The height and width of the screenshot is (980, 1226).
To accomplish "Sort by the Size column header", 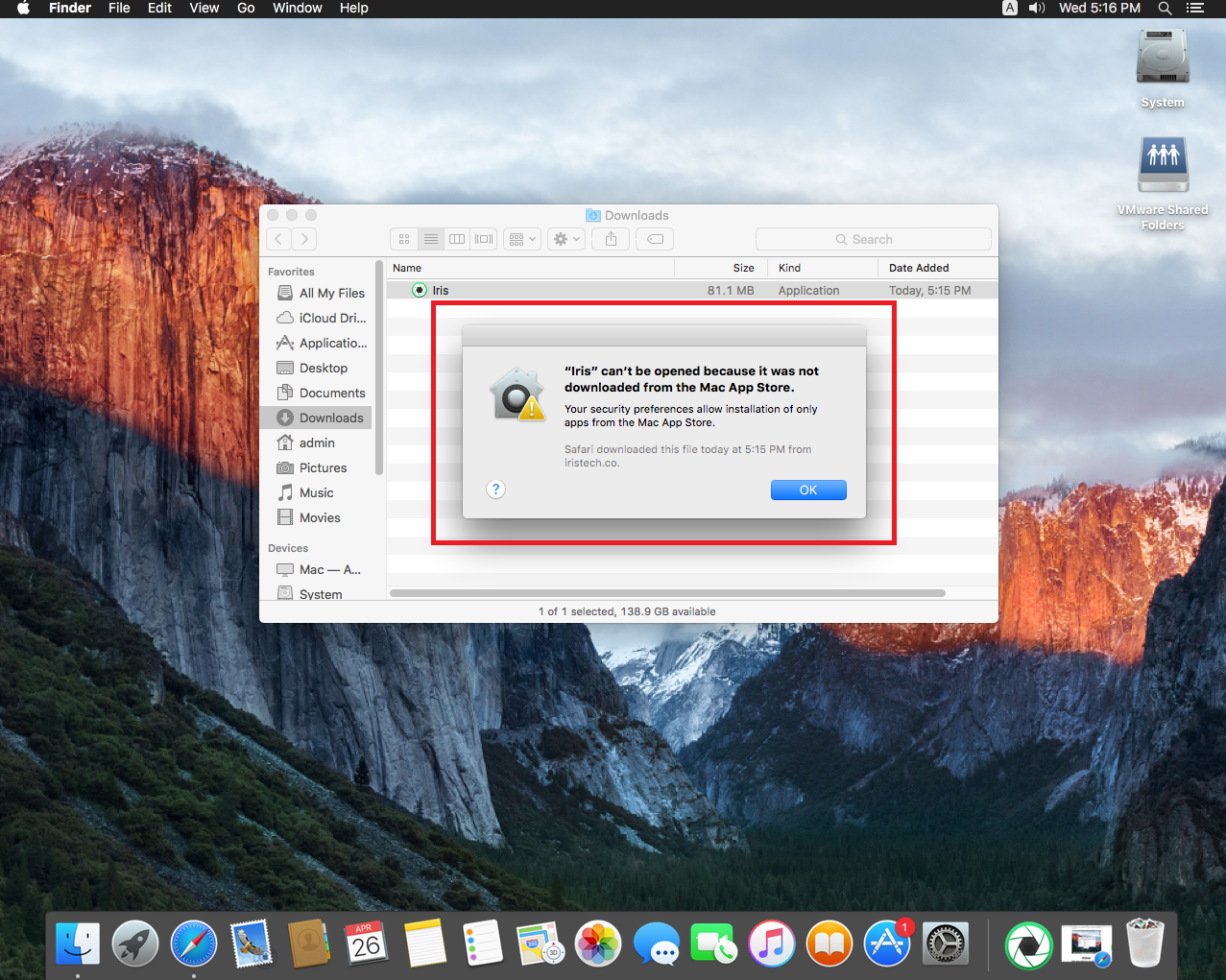I will 723,268.
